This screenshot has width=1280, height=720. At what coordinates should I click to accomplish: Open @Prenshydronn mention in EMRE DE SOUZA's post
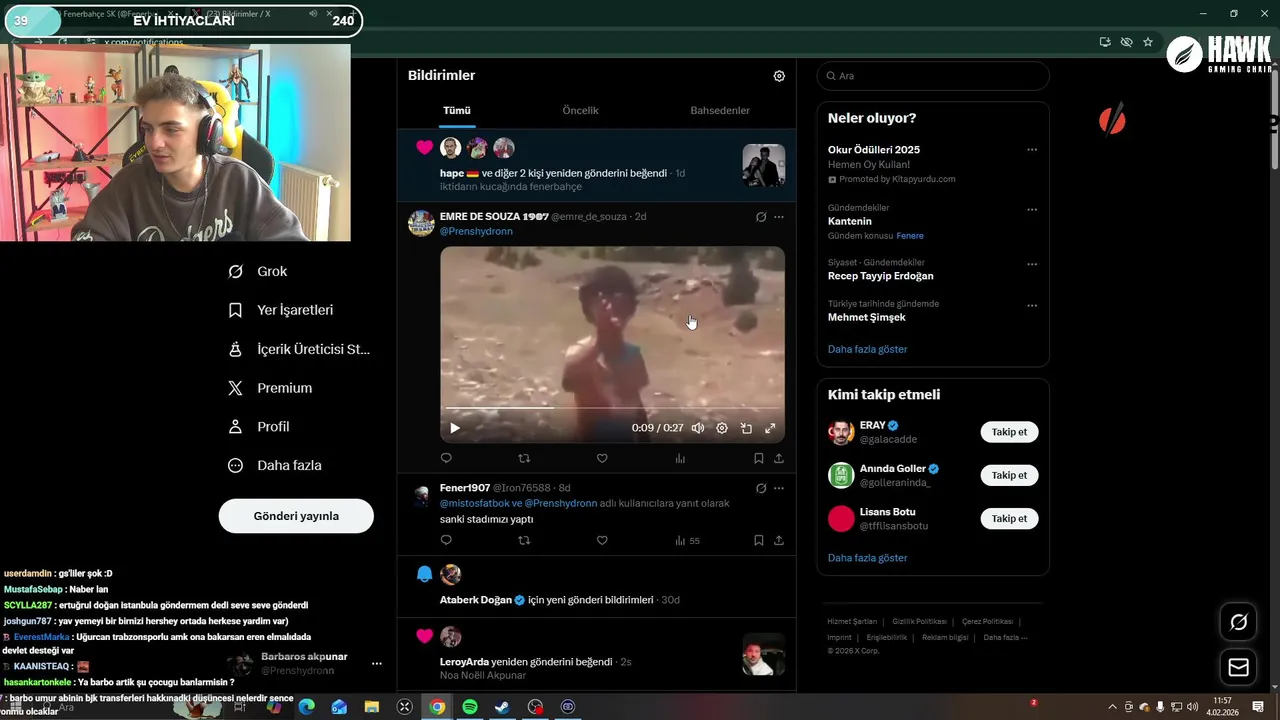476,231
